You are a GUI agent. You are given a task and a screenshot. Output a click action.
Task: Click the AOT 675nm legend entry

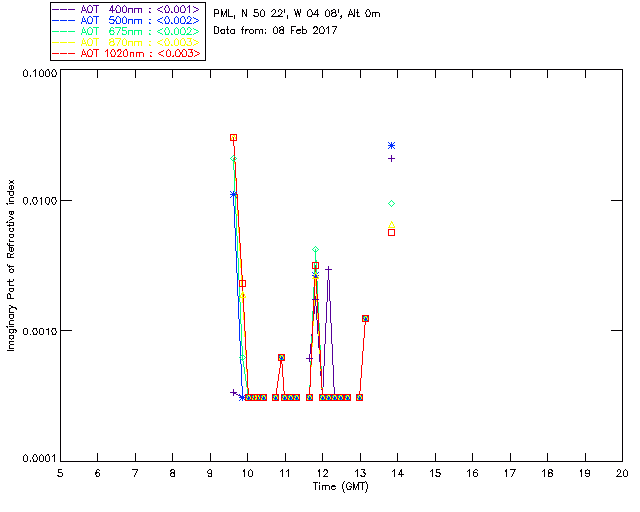point(126,31)
